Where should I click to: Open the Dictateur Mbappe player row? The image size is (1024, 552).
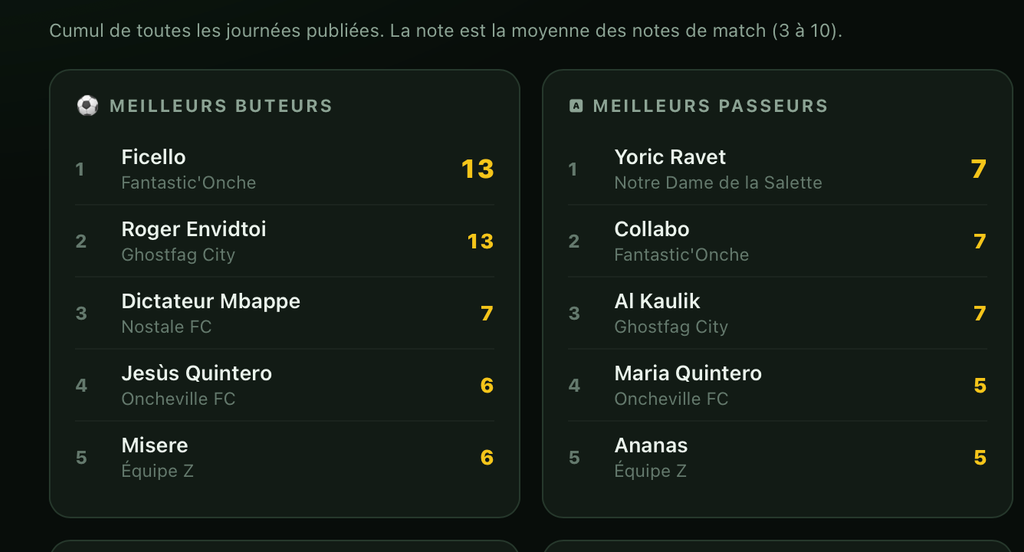pos(284,313)
